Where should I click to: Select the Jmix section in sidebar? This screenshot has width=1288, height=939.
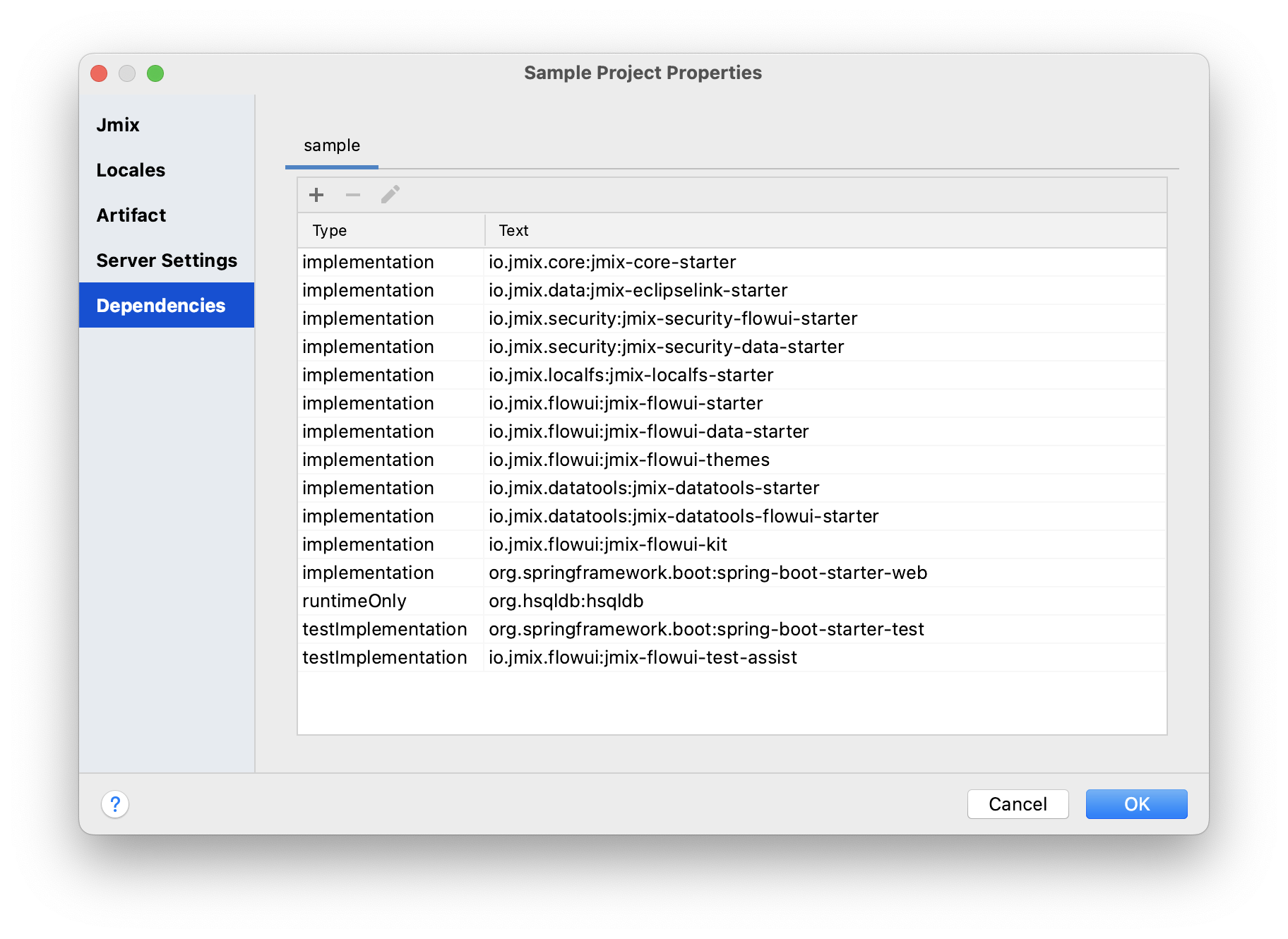167,125
